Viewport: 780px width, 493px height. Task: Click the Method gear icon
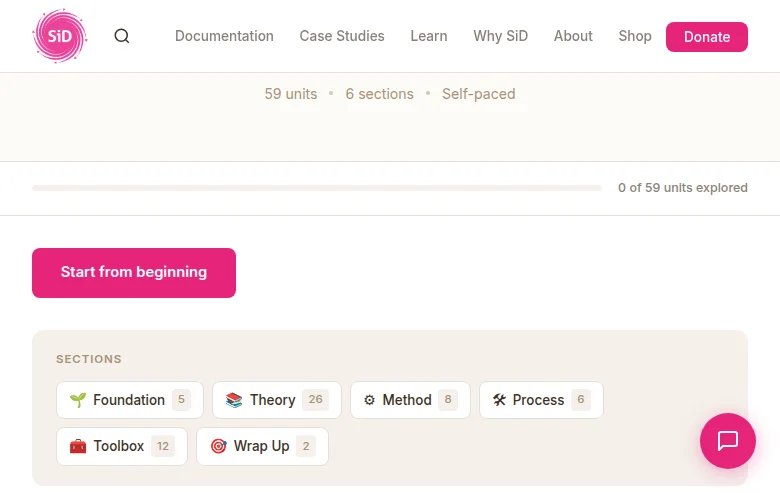tap(369, 400)
